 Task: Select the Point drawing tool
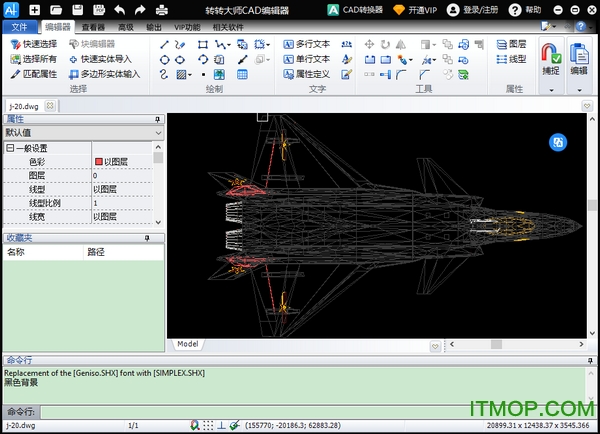pyautogui.click(x=203, y=75)
